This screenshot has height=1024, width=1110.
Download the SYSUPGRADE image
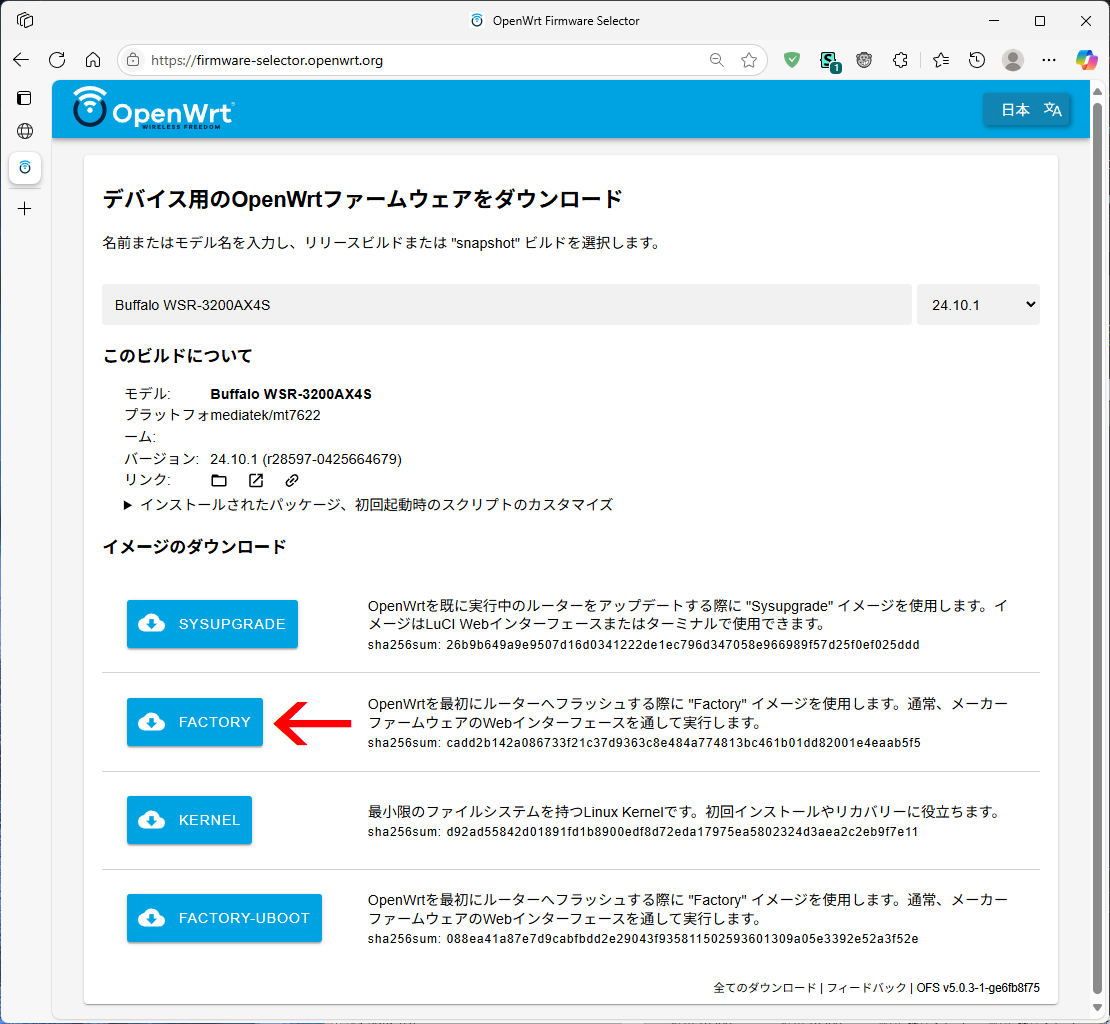click(x=212, y=624)
